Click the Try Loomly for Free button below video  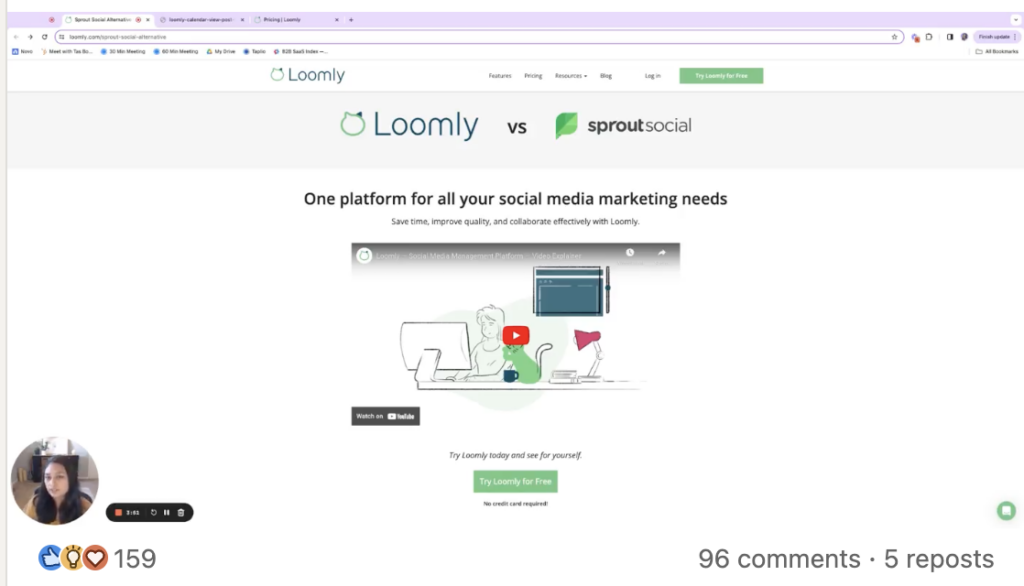point(515,481)
